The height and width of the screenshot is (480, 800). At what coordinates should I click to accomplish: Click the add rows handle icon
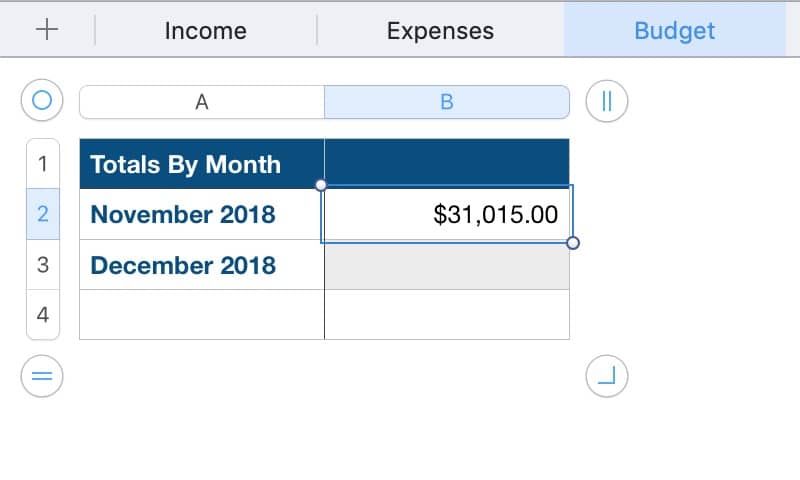tap(42, 376)
